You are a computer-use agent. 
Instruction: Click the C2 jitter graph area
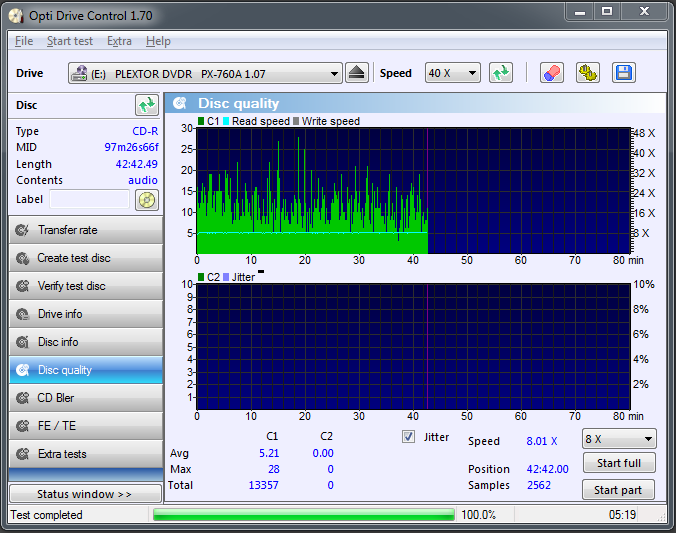tap(413, 346)
